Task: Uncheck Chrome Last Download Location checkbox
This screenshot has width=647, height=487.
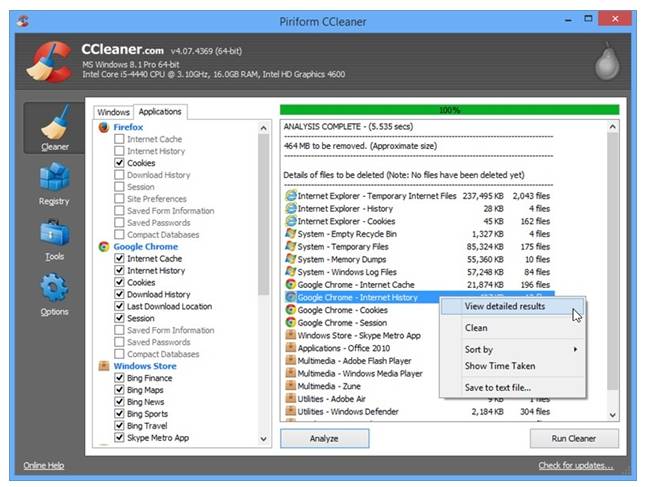Action: [x=119, y=306]
